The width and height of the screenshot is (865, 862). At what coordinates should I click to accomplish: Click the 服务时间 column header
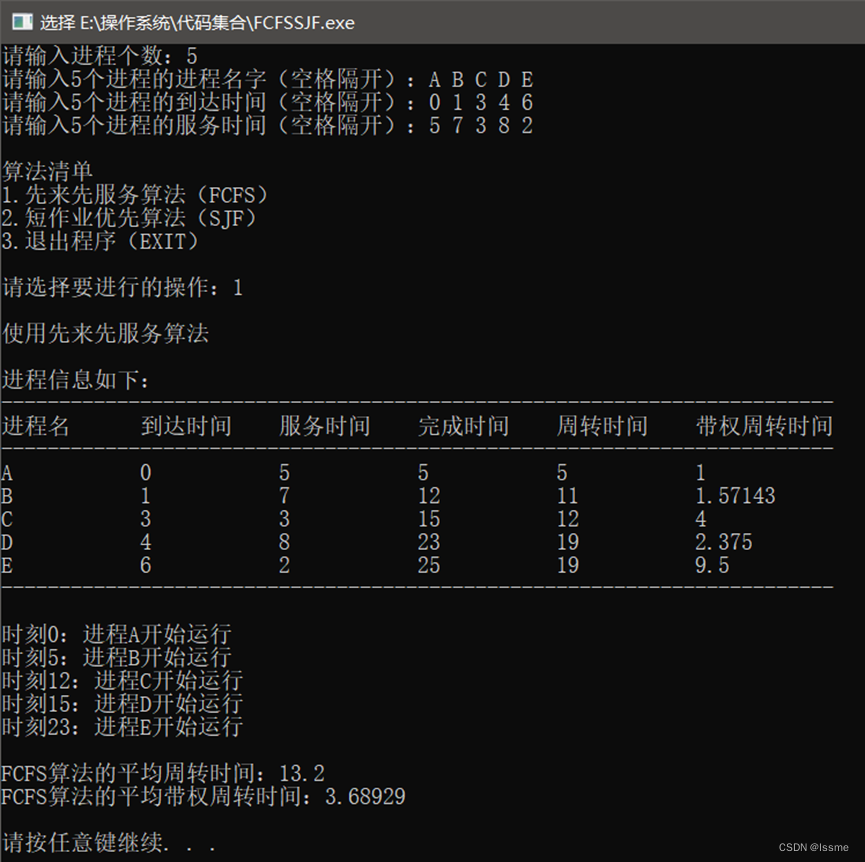pyautogui.click(x=325, y=426)
